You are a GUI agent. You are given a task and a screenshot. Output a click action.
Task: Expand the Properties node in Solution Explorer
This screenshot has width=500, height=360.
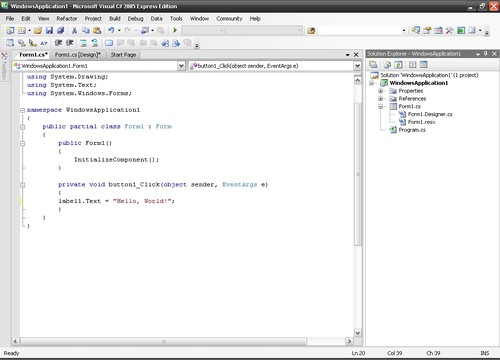pos(380,91)
